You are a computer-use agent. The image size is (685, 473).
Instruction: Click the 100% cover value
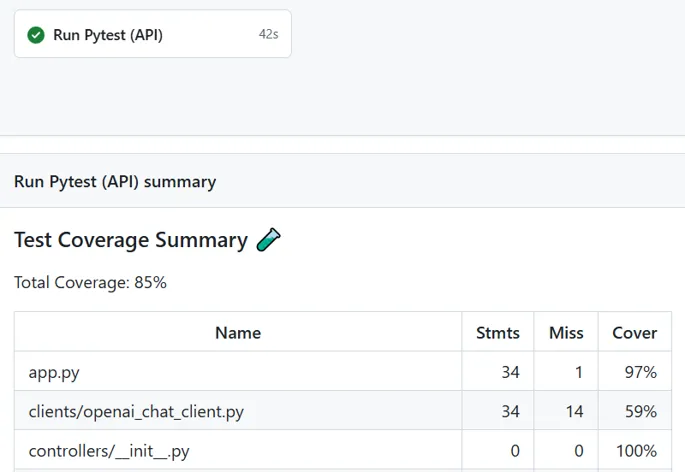click(x=637, y=451)
